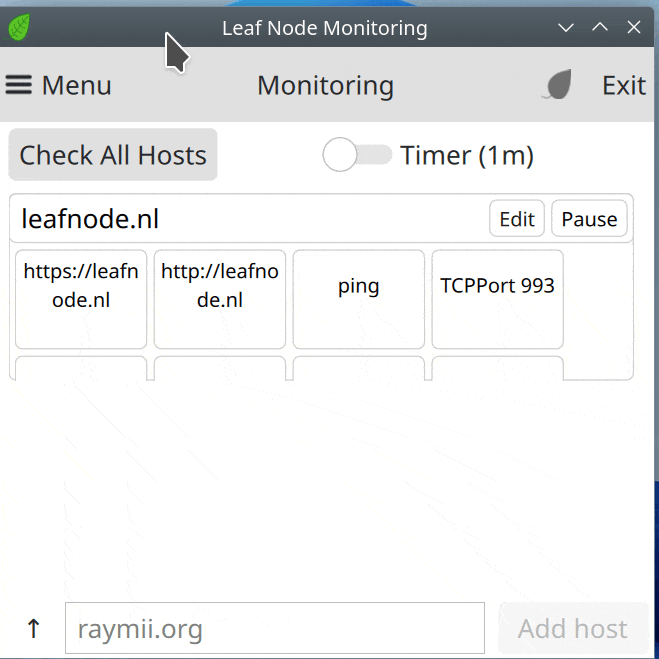Focus the raymii.org host input field
The width and height of the screenshot is (659, 659).
click(x=274, y=629)
